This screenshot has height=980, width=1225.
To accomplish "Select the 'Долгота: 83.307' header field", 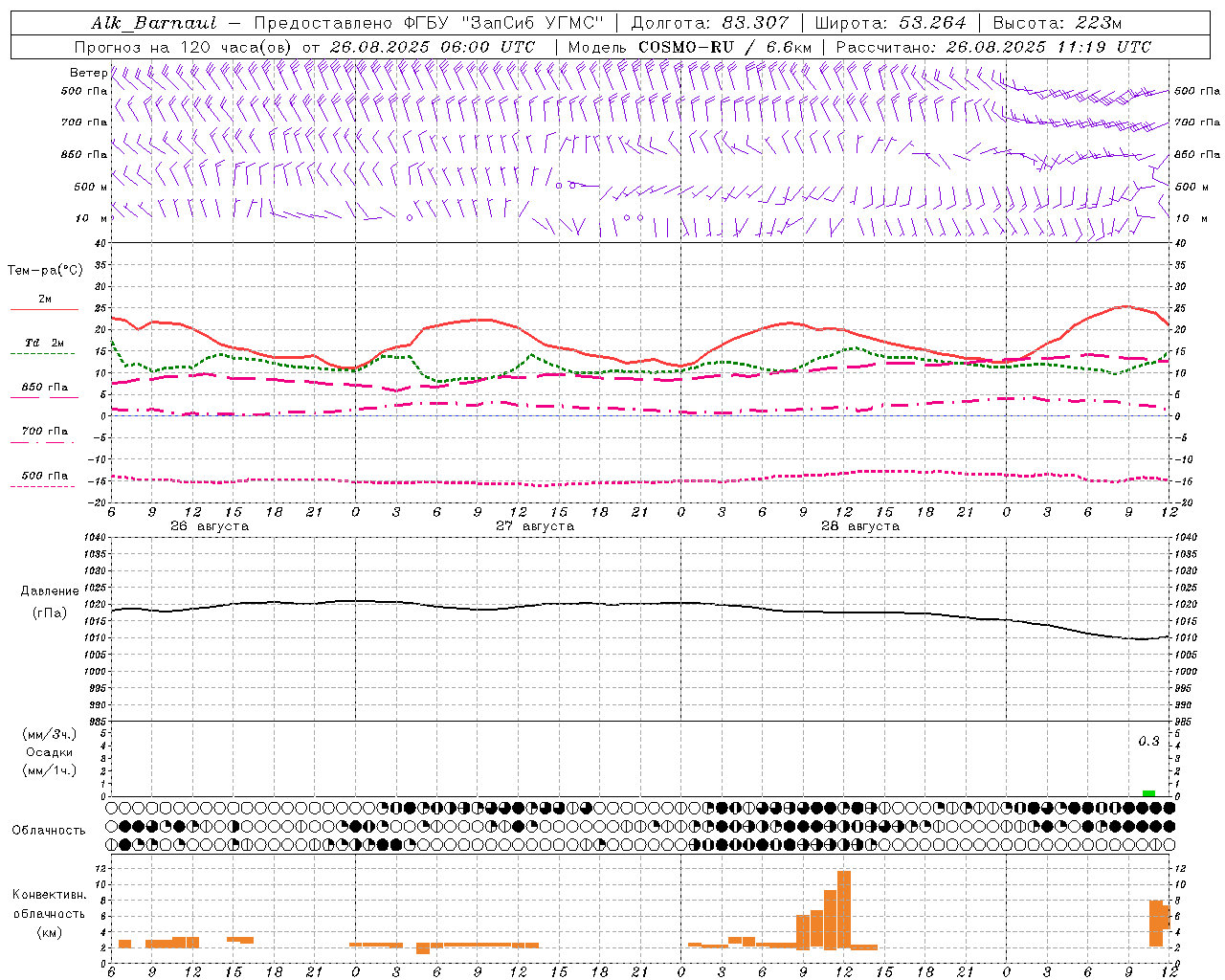I will point(710,23).
